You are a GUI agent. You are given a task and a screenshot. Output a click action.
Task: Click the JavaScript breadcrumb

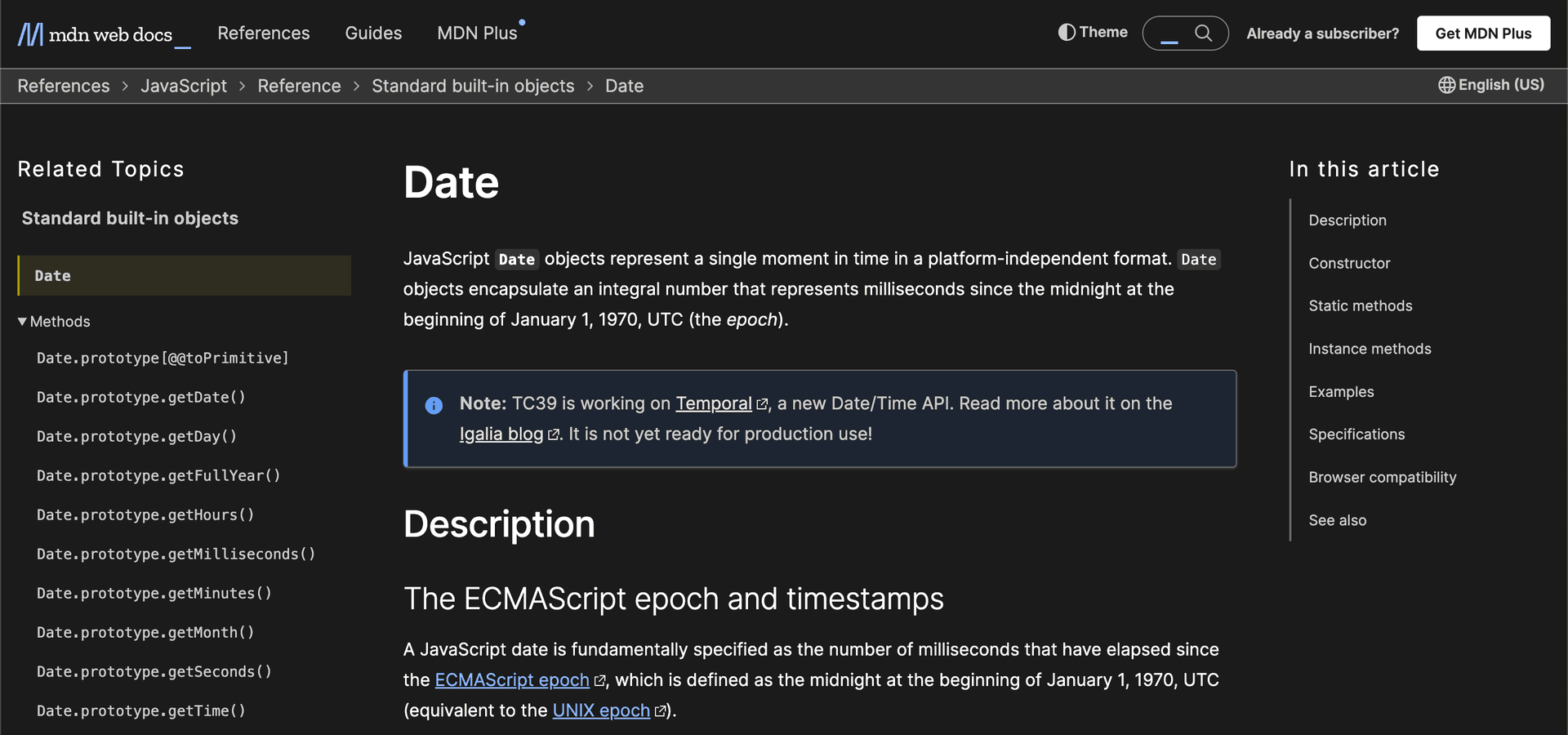click(184, 85)
